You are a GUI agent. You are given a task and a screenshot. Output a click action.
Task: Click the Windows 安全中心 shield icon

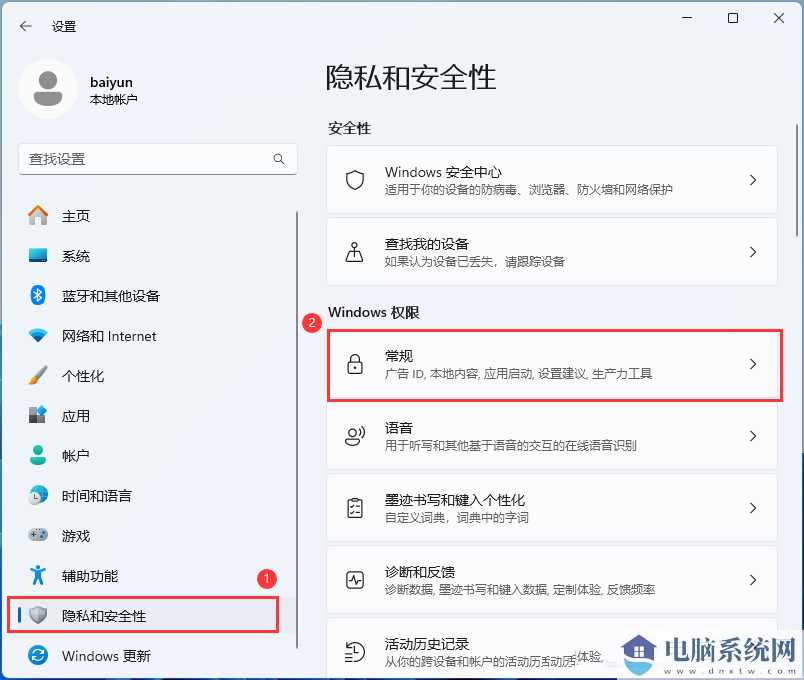point(354,181)
